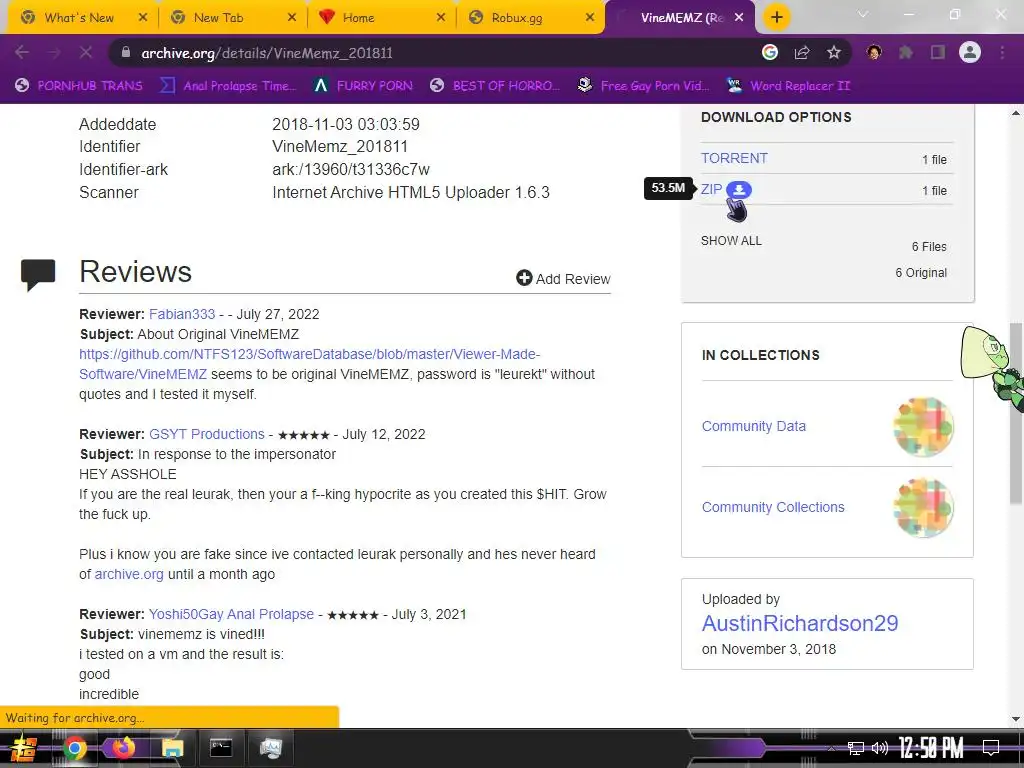Open the monitor app taskbar icon
Screen dimensions: 1024x768
click(270, 748)
